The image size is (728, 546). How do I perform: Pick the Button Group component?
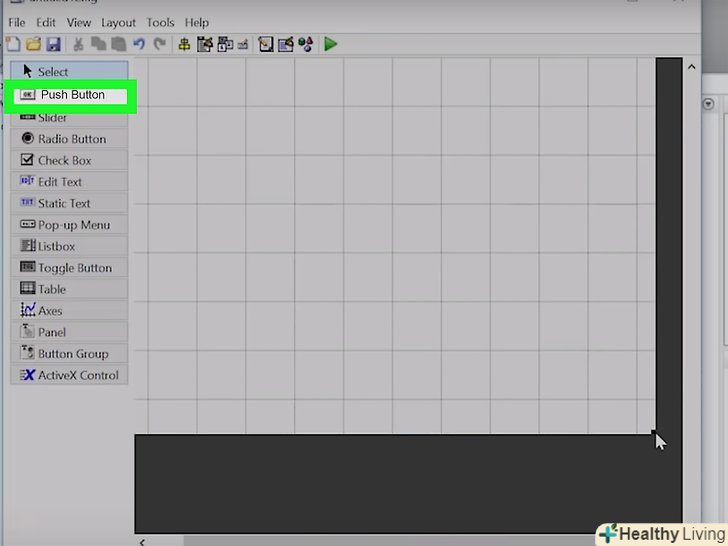coord(69,353)
